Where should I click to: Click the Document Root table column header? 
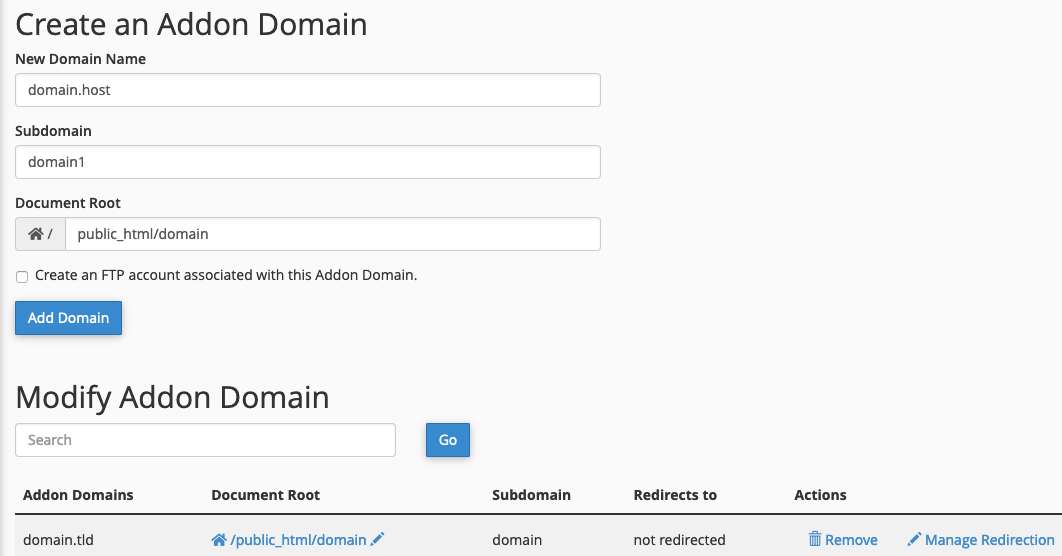(x=266, y=495)
